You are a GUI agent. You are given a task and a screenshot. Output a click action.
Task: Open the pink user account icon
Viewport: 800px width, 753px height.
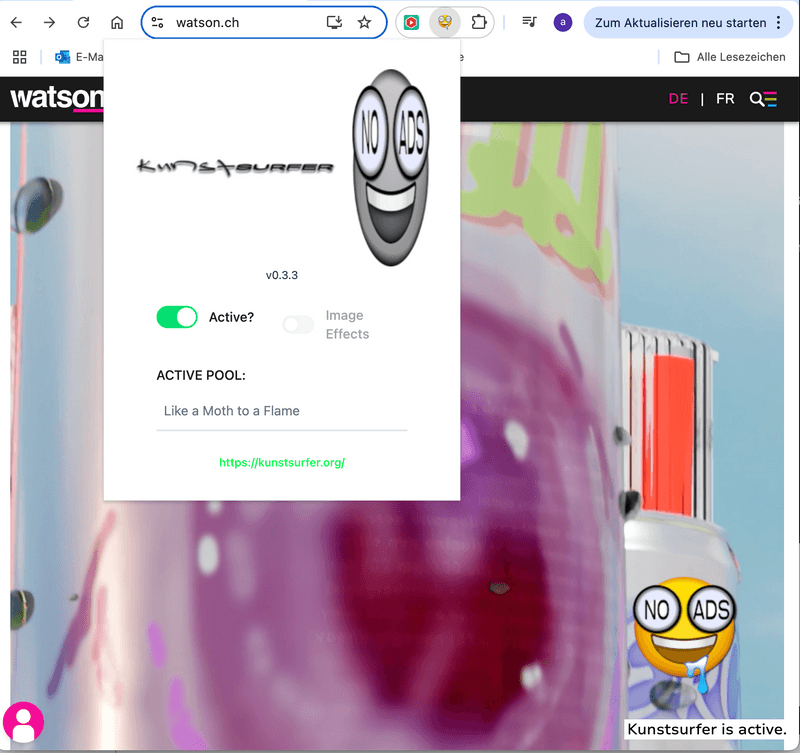pyautogui.click(x=23, y=722)
